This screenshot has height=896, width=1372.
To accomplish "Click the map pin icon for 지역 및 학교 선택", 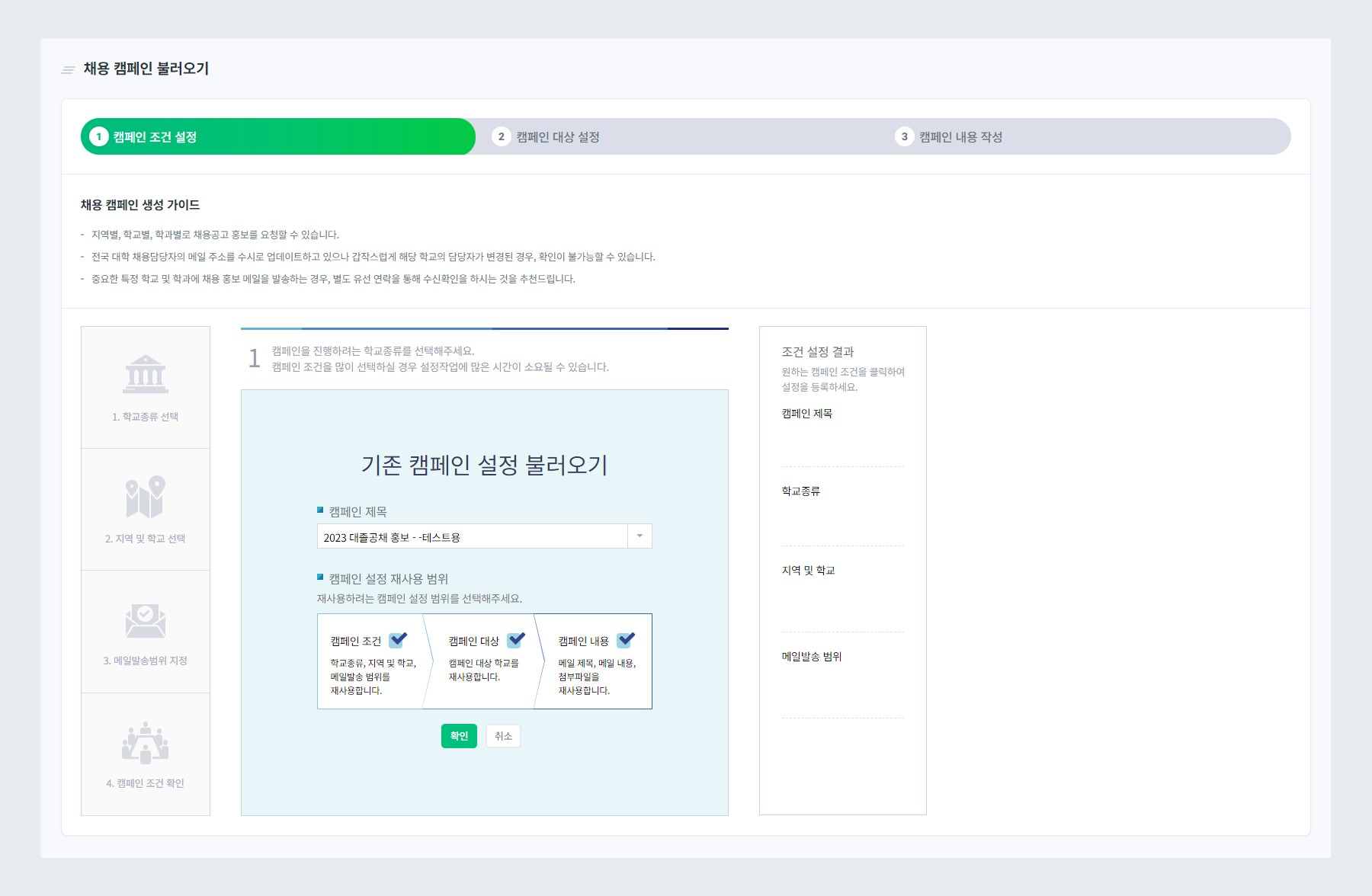I will click(145, 497).
